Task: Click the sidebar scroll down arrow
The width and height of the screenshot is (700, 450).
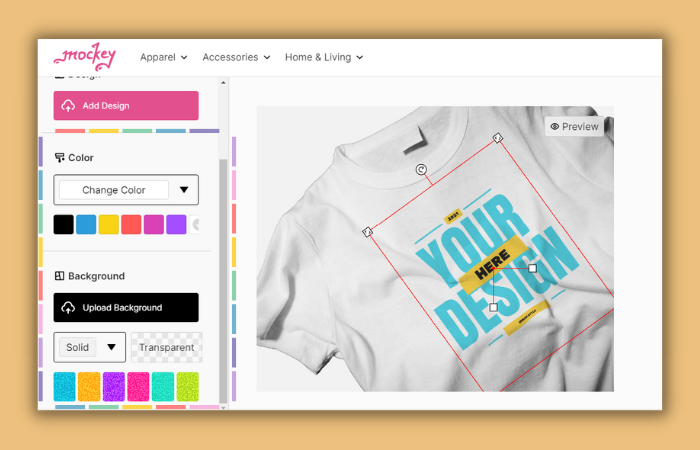Action: [x=223, y=407]
